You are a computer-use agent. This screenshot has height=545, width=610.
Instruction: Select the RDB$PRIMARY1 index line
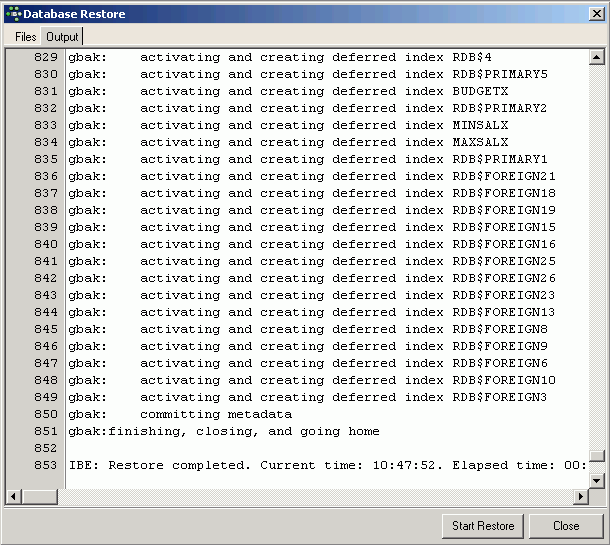[x=308, y=159]
